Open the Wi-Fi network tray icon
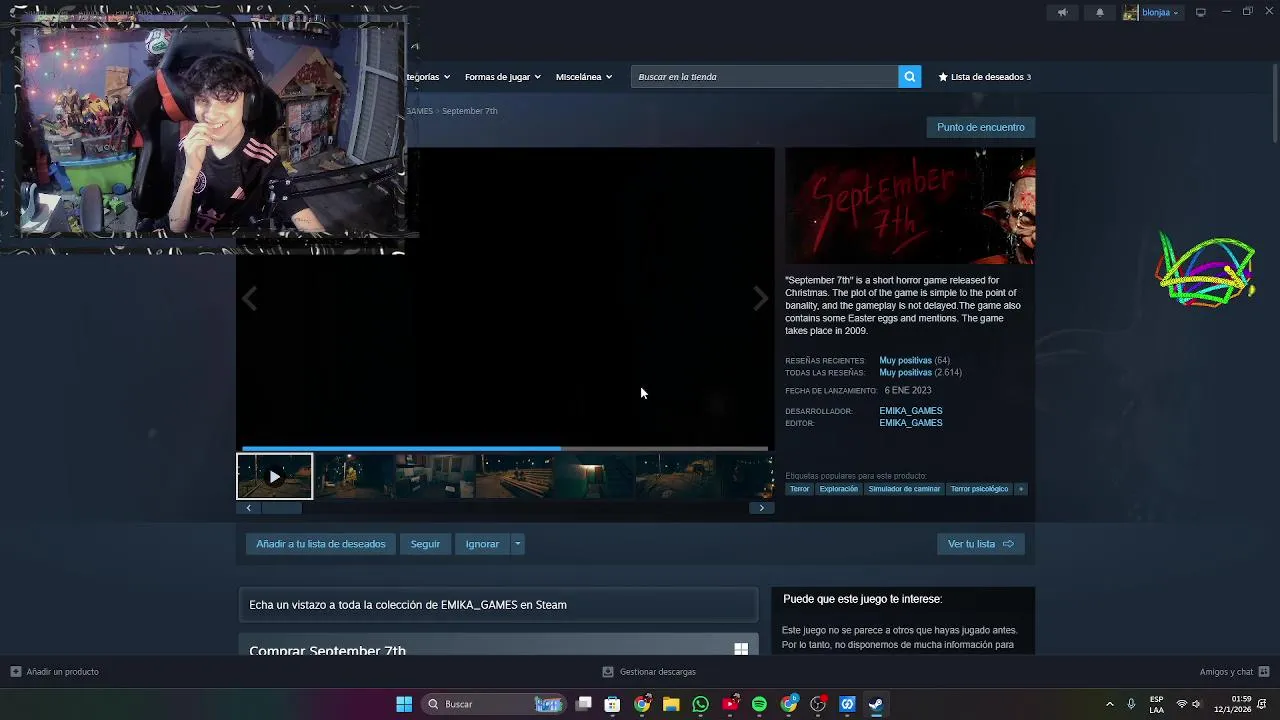Image resolution: width=1280 pixels, height=720 pixels. (1182, 704)
